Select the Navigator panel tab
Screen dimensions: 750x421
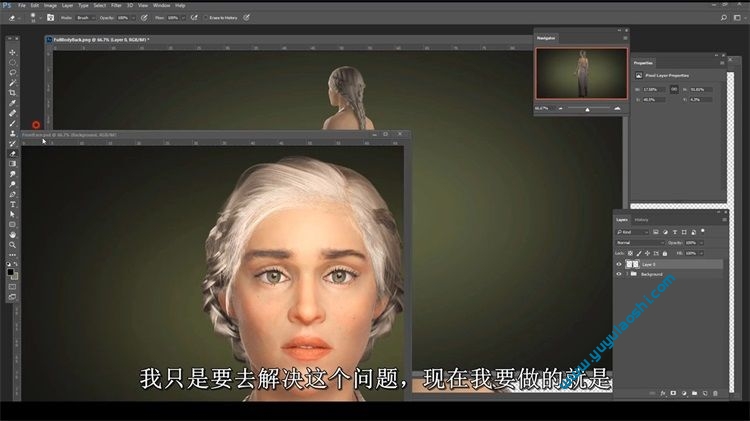pos(546,38)
